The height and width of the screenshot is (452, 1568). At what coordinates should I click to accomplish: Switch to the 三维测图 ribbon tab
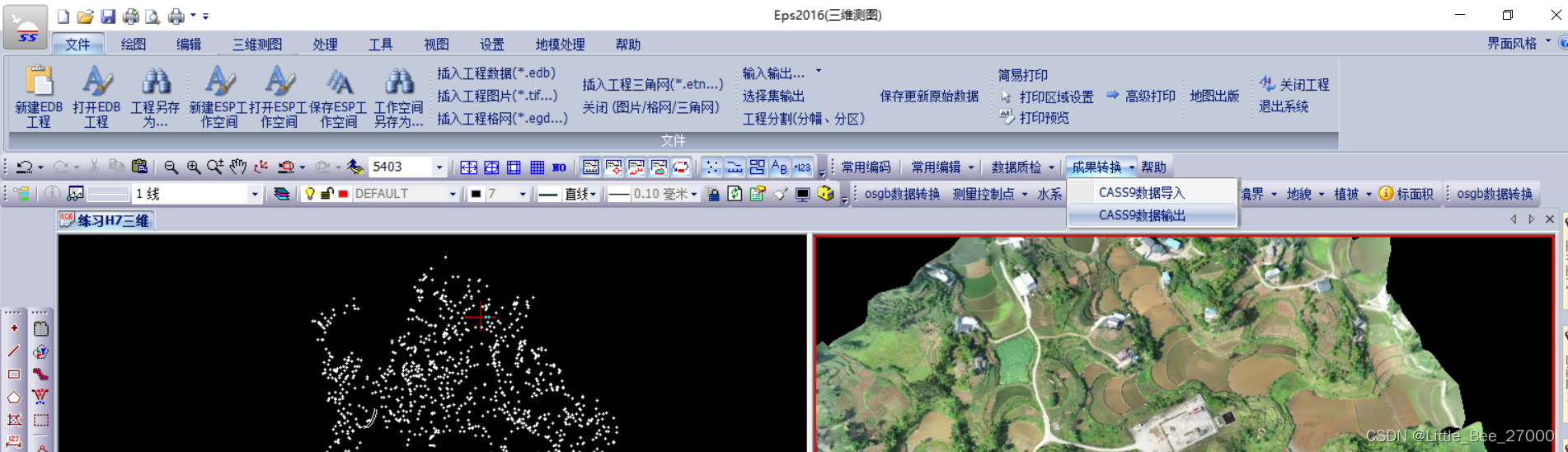(x=257, y=45)
